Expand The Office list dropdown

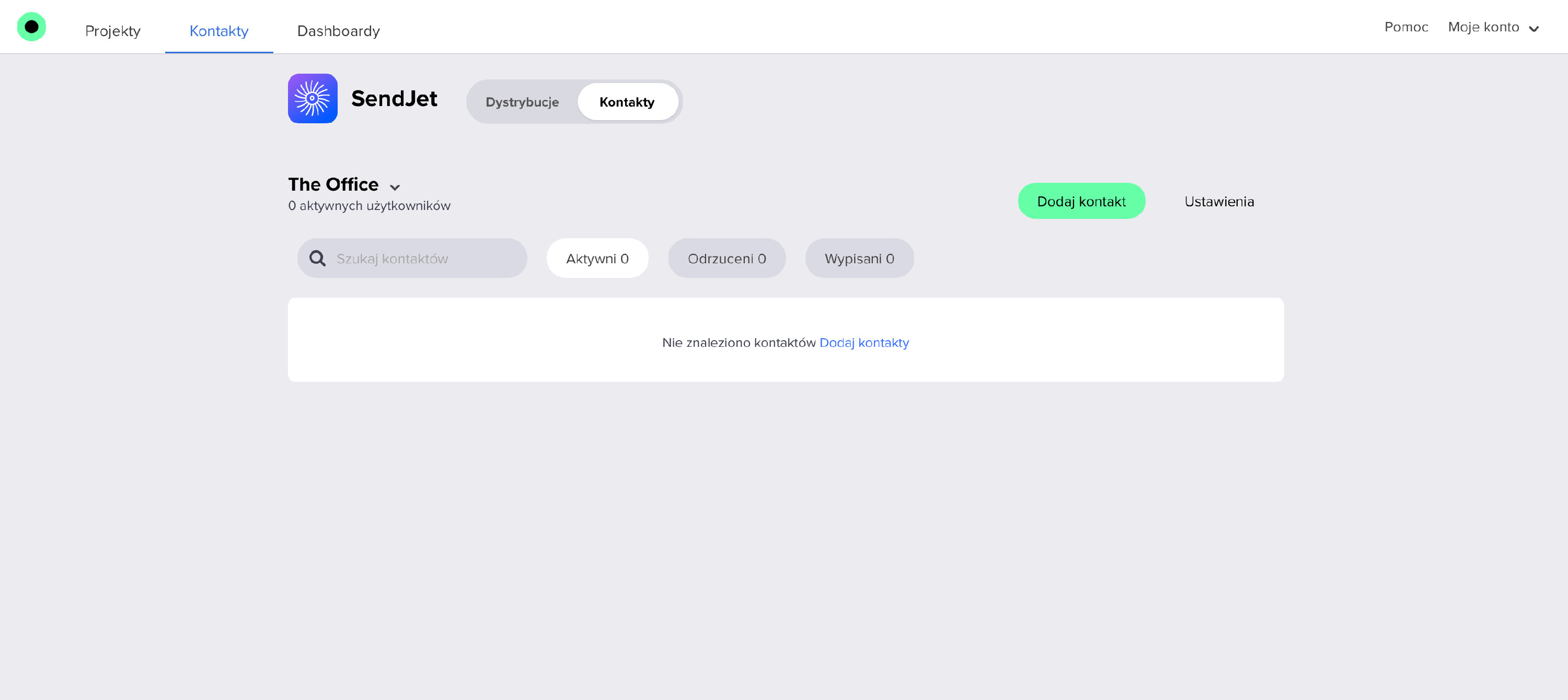[333, 184]
